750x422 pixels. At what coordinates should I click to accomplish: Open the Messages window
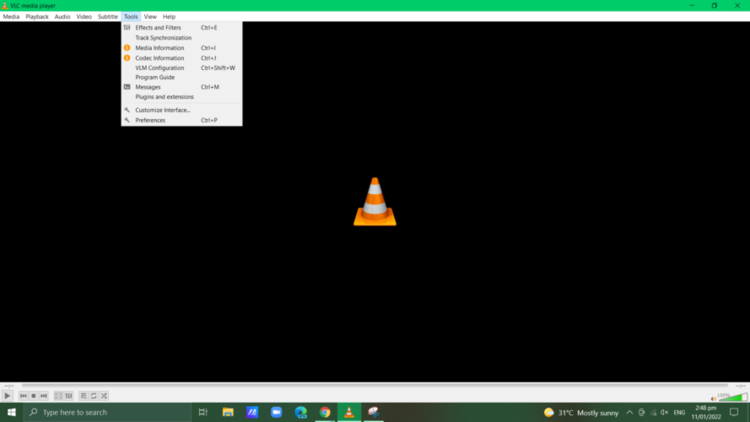(182, 87)
